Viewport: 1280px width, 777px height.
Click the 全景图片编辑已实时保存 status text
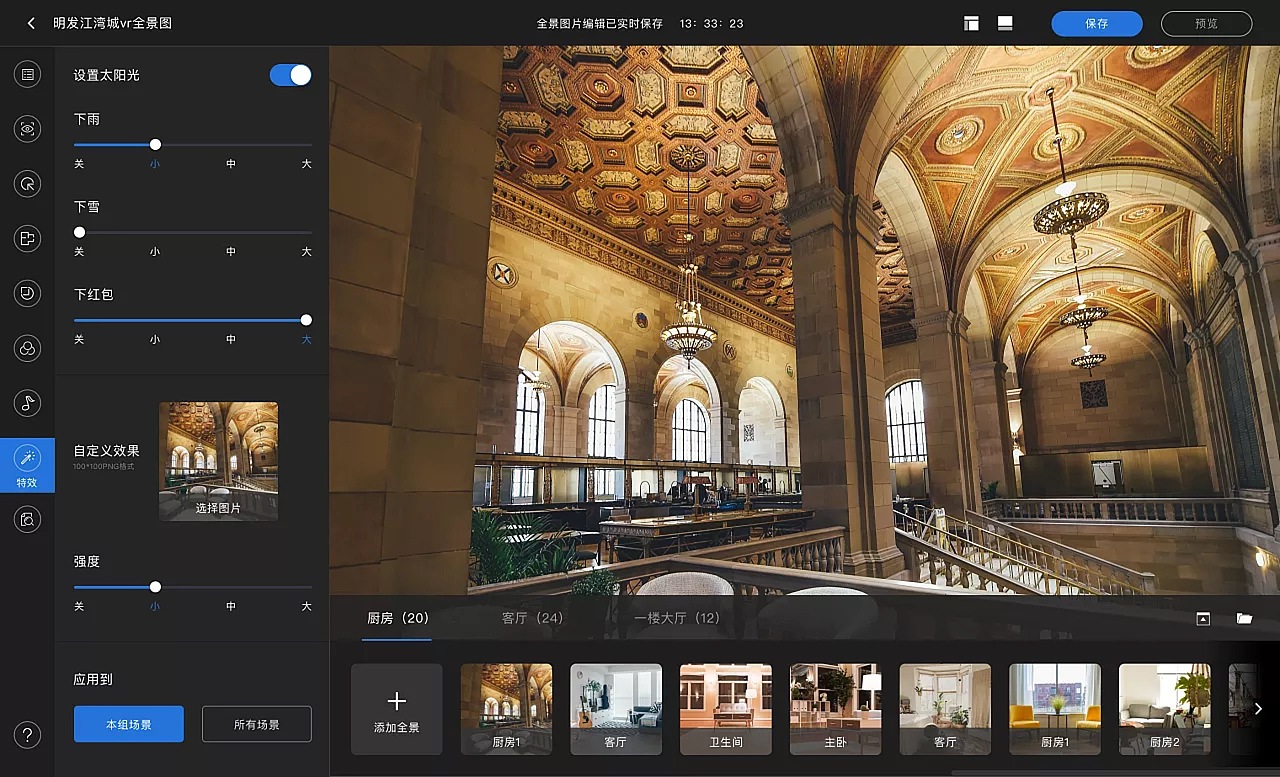click(x=600, y=23)
